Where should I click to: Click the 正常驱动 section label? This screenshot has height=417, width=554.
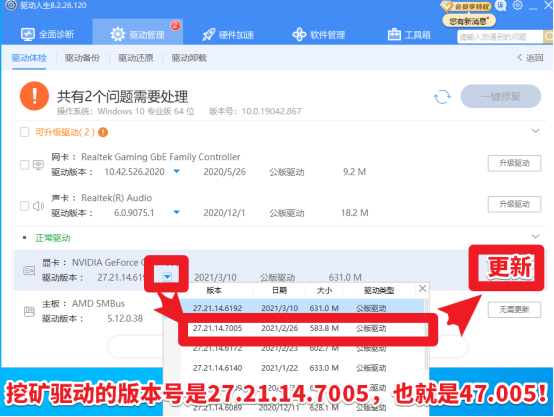coord(53,238)
